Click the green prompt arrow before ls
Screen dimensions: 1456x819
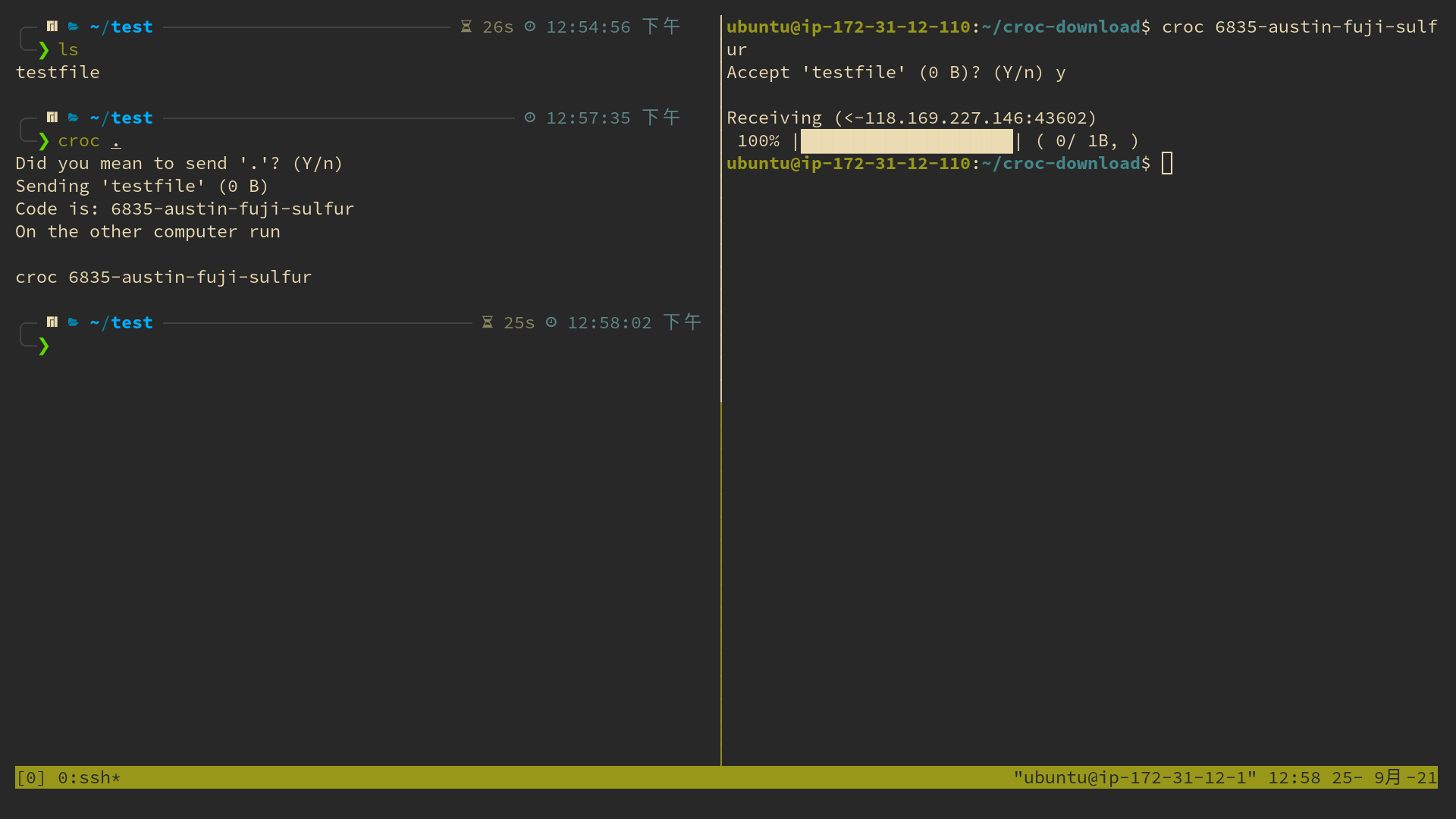pos(44,50)
